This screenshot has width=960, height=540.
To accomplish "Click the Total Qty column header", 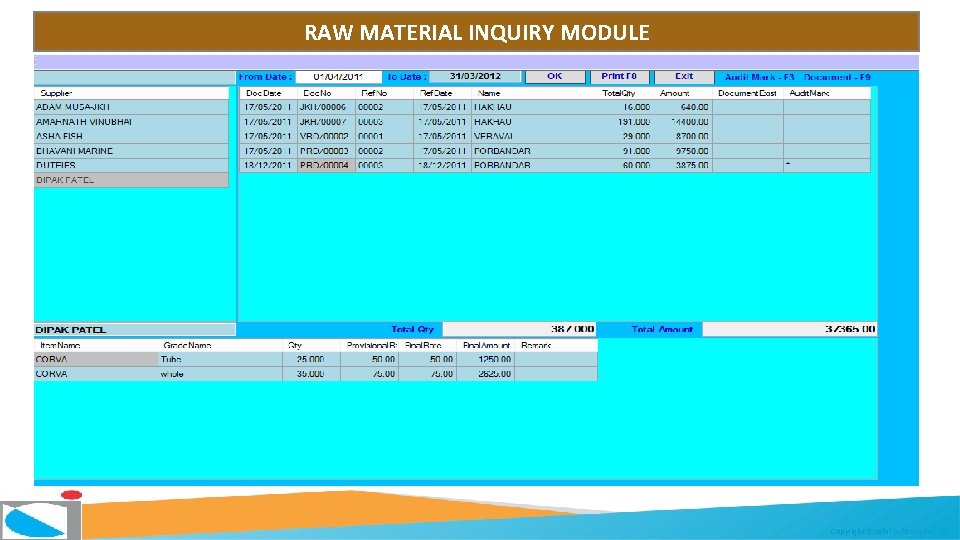I will point(625,93).
